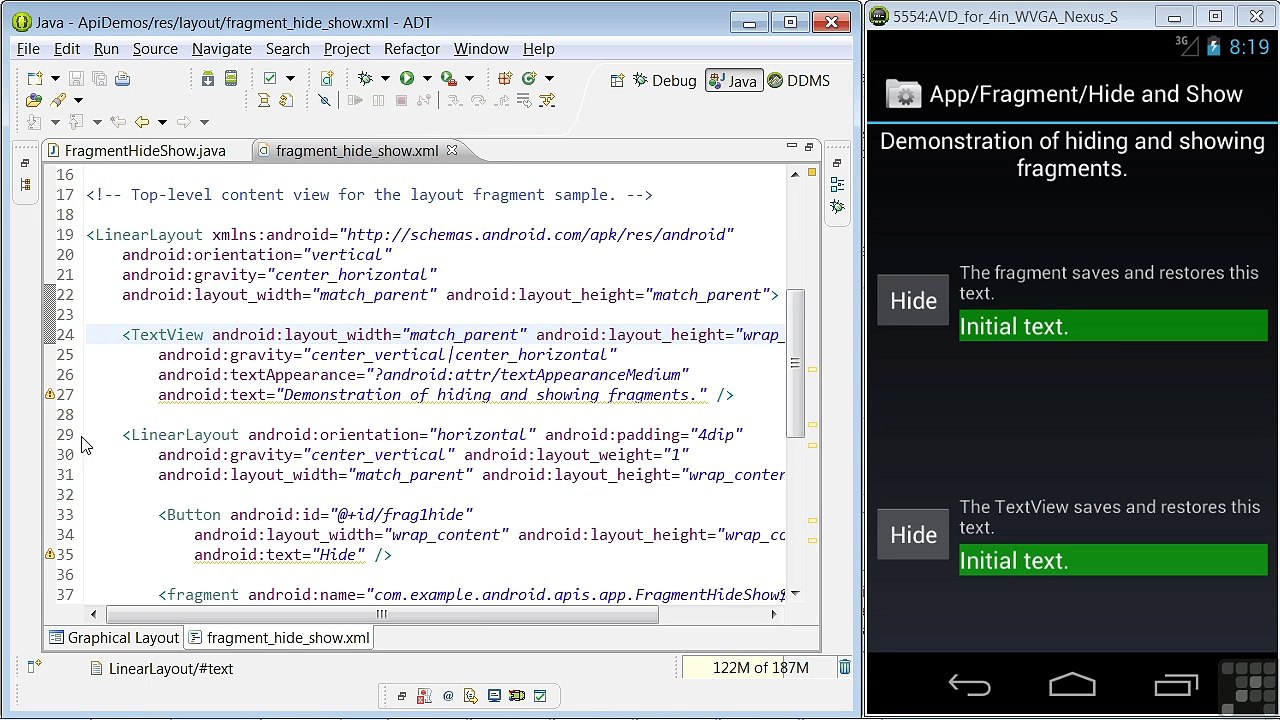
Task: Switch to the Graphical Layout tab
Action: pos(114,638)
